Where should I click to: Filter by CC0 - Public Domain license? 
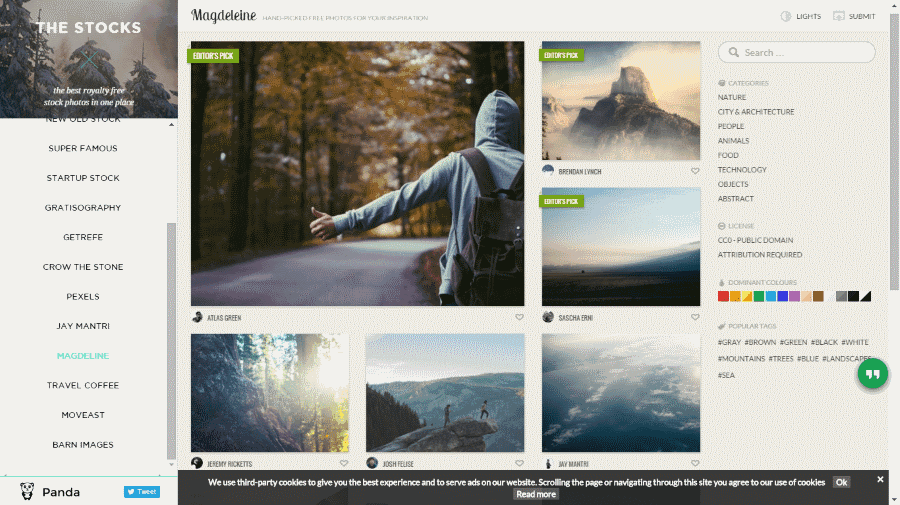point(755,240)
